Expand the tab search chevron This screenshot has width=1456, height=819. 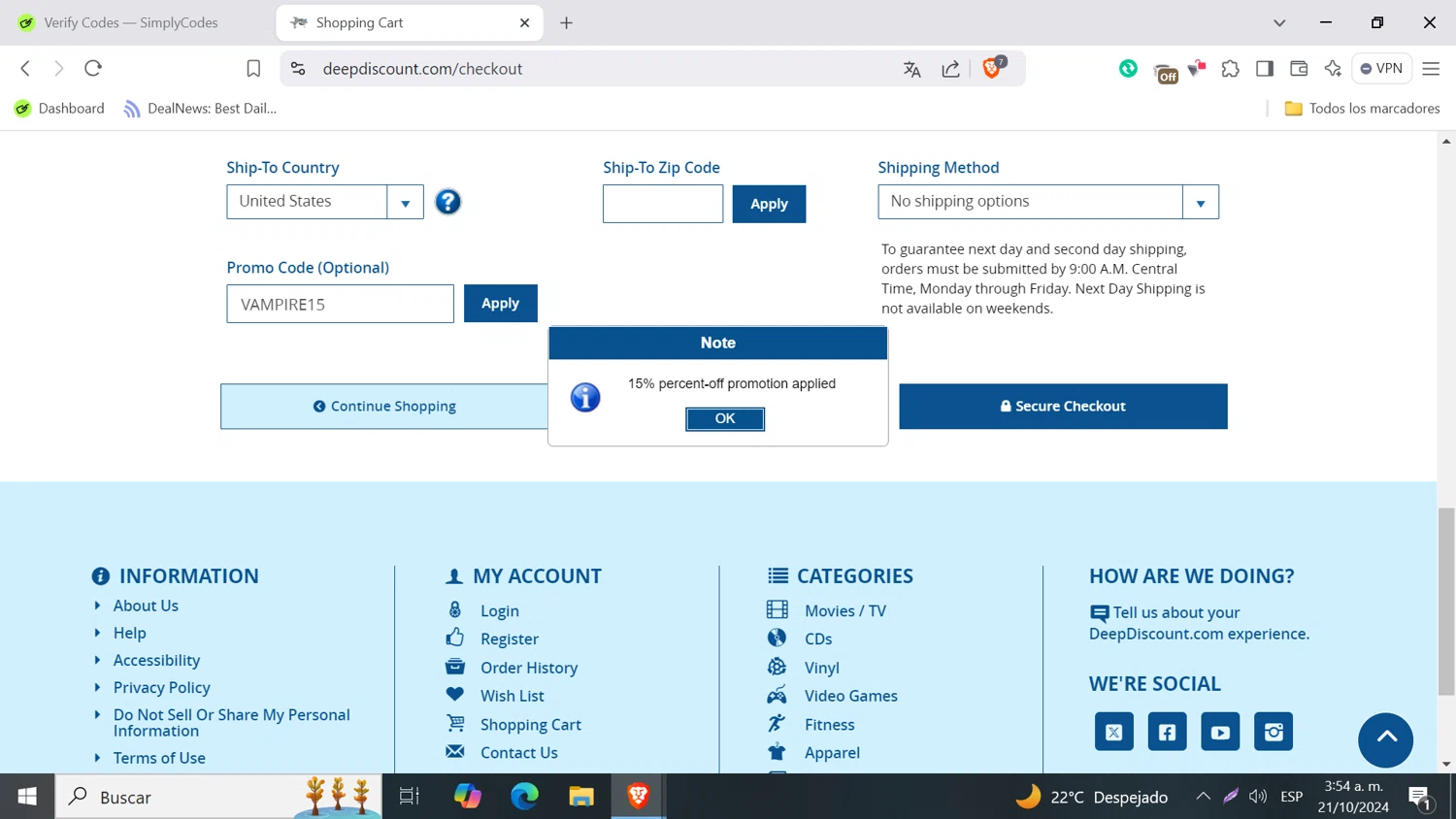click(1279, 22)
